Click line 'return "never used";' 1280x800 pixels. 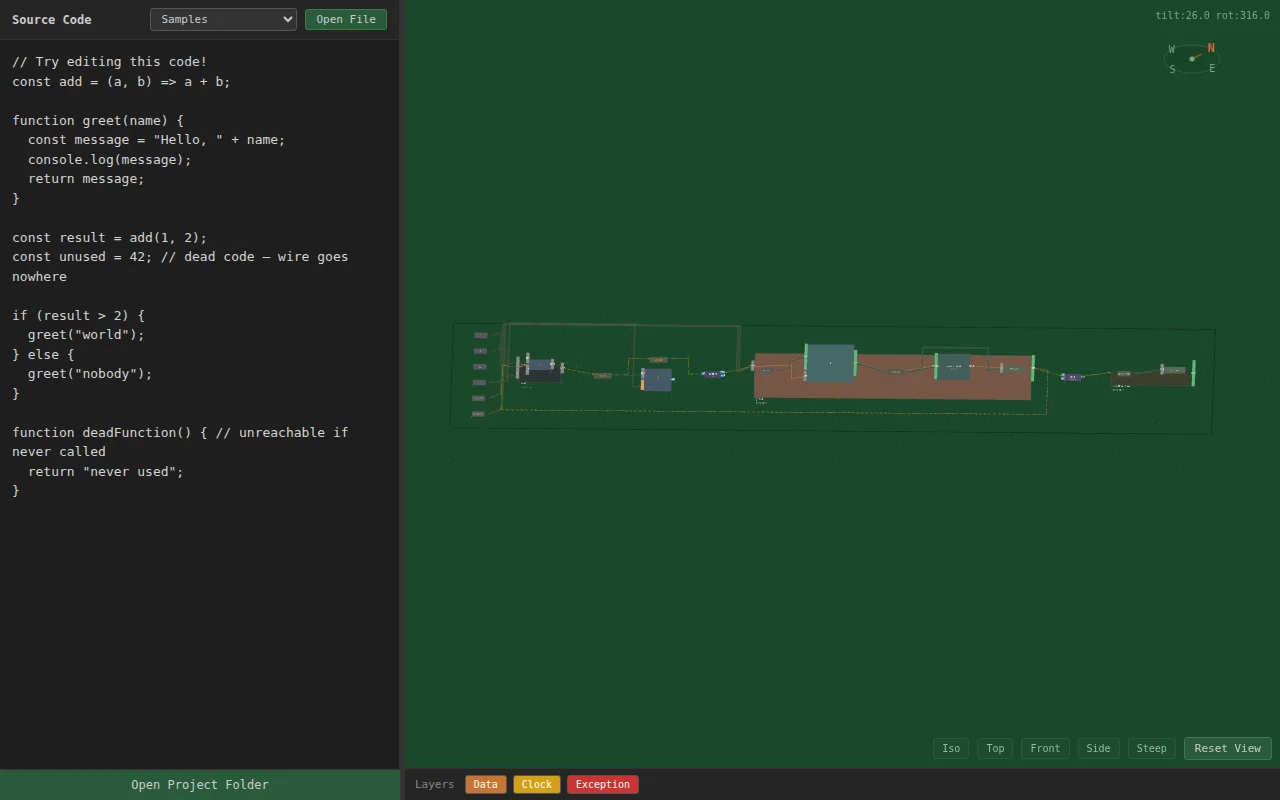pos(106,472)
